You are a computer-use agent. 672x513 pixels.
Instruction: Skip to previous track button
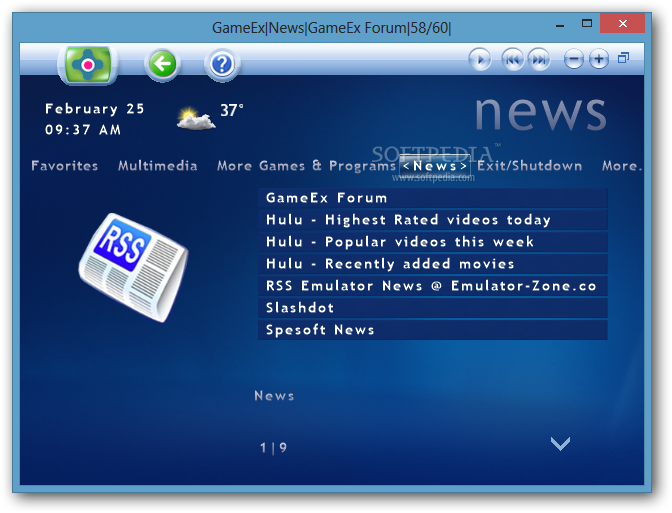(x=513, y=59)
